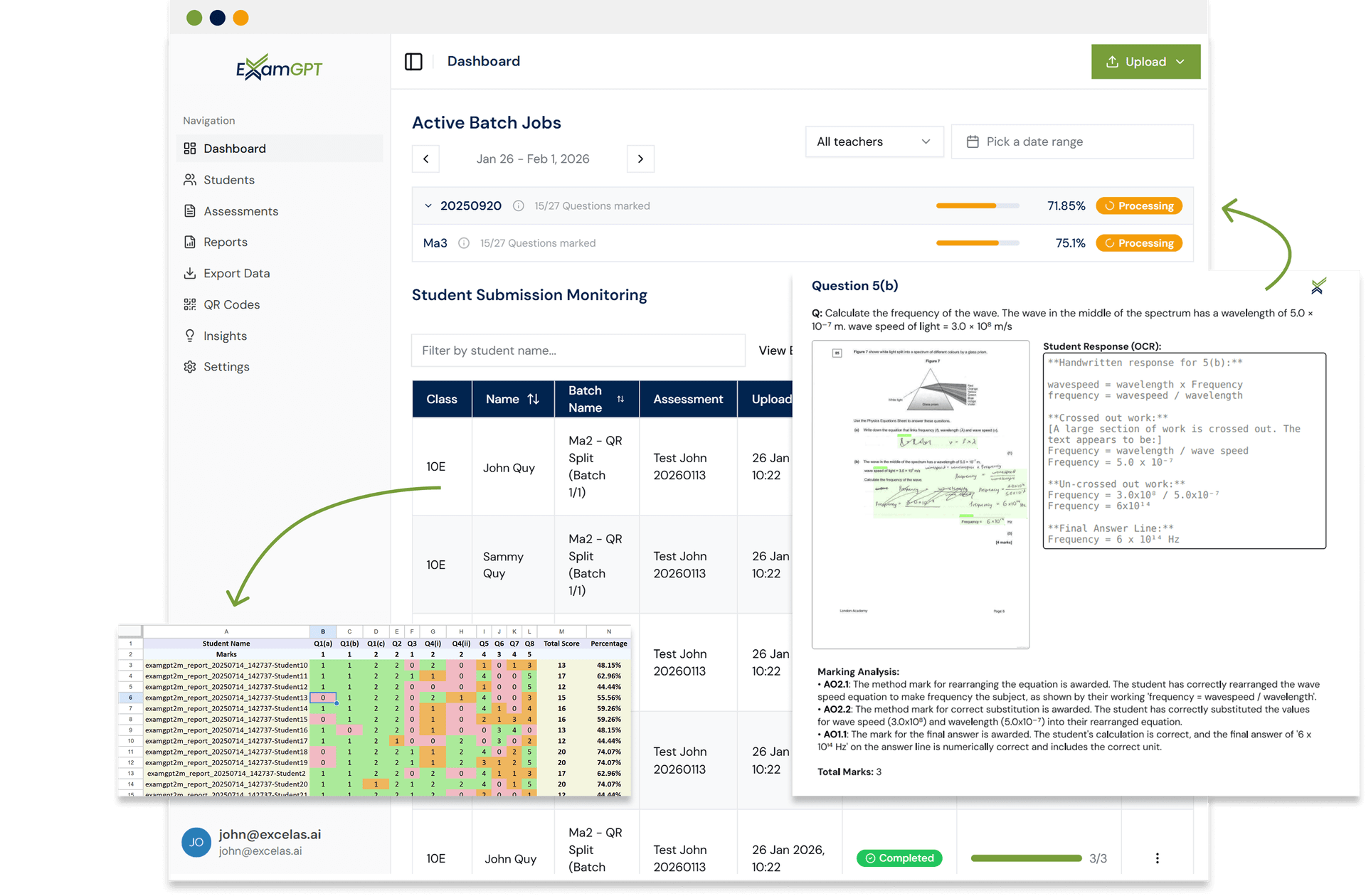Viewport: 1366px width, 896px height.
Task: Open the All teachers dropdown
Action: coord(874,142)
